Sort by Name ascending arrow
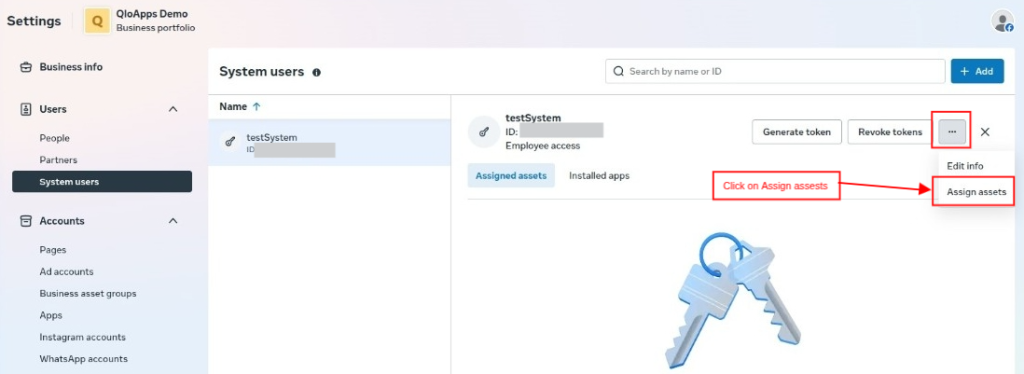The width and height of the screenshot is (1024, 374). coord(257,106)
